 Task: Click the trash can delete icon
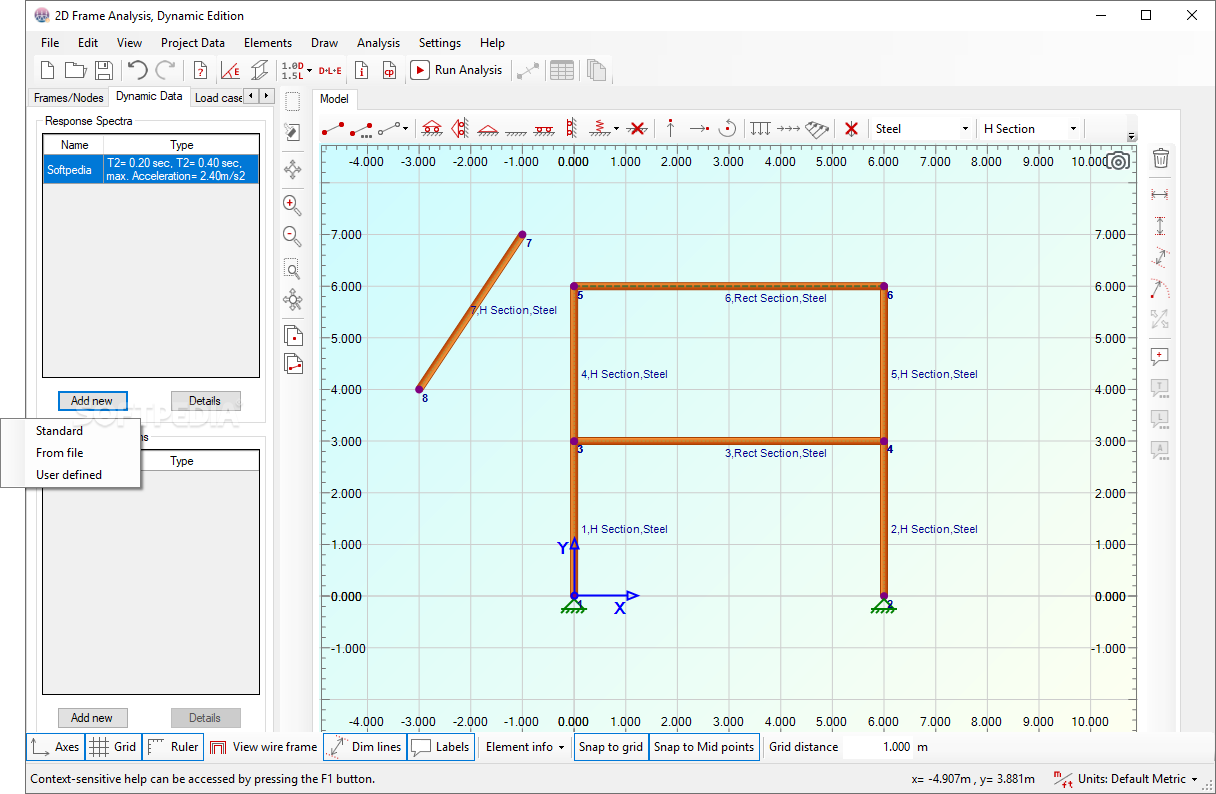(1161, 158)
